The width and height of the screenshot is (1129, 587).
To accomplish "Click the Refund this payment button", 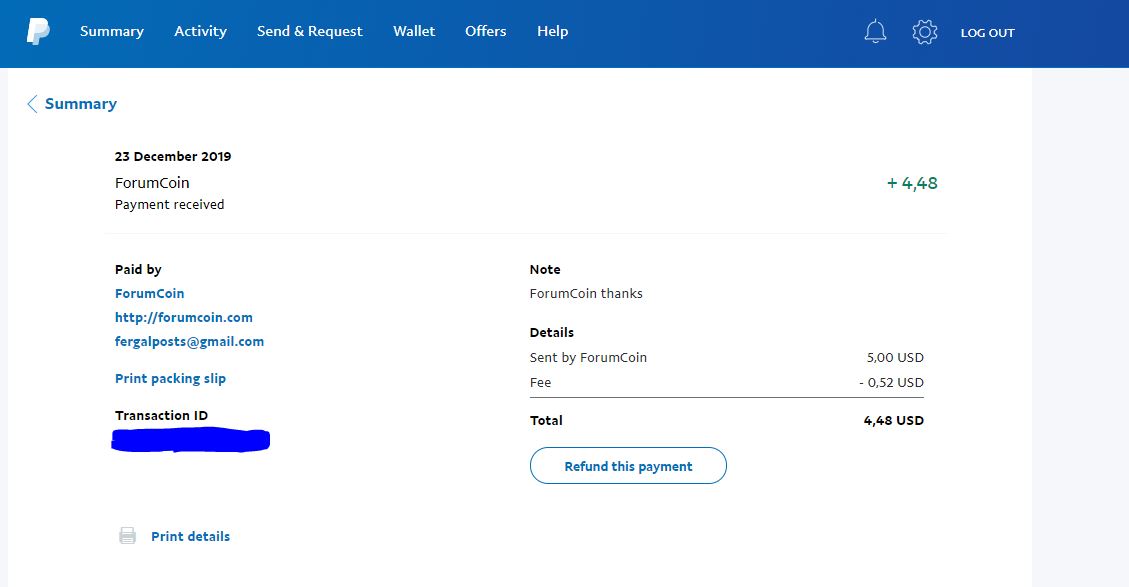I will coord(628,465).
